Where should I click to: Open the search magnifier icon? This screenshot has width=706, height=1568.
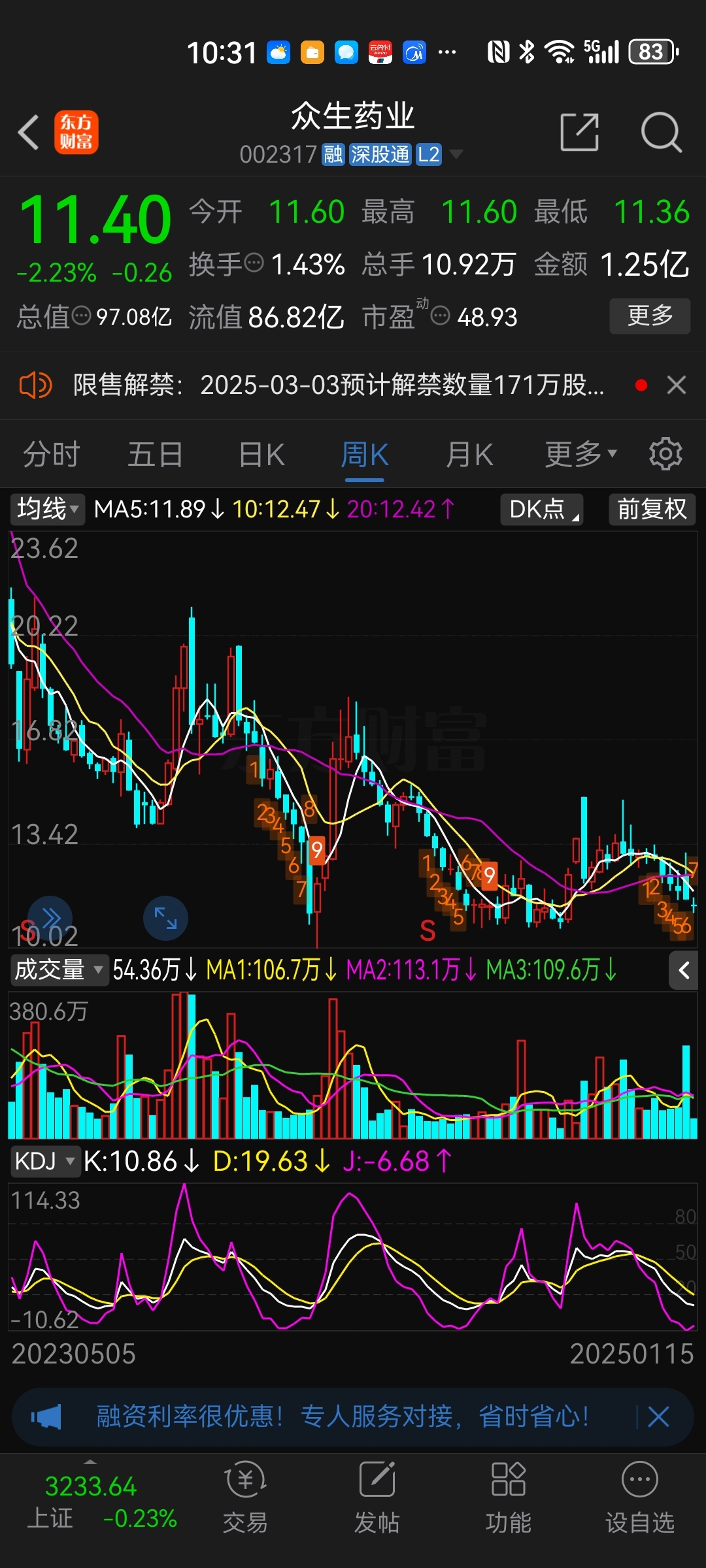pos(662,132)
